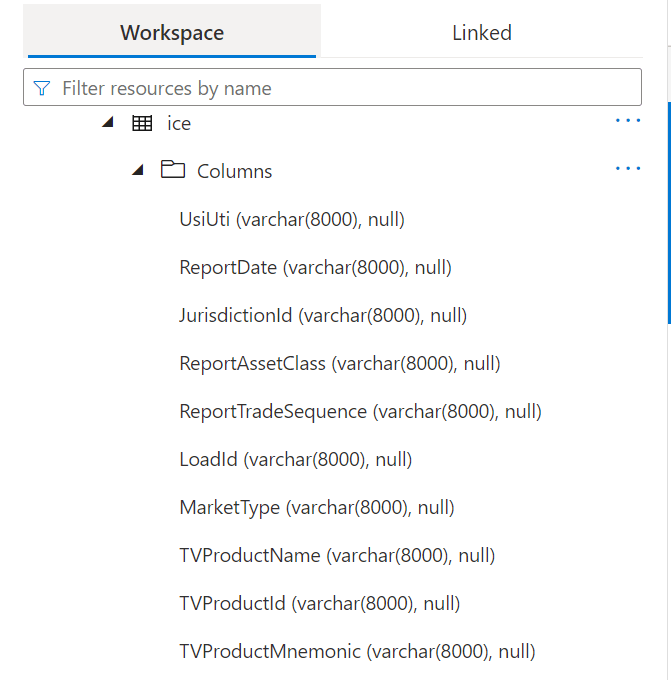Collapse the Columns folder
The width and height of the screenshot is (671, 680).
click(138, 170)
